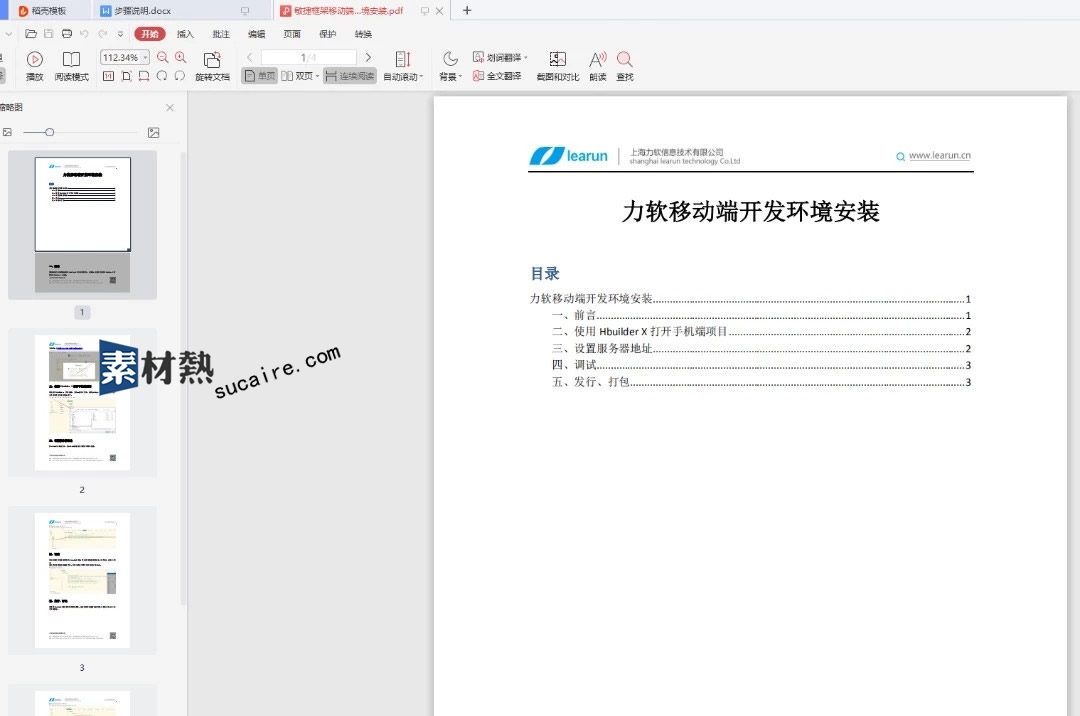Click the Redo arrow icon
This screenshot has height=716, width=1080.
pos(103,34)
